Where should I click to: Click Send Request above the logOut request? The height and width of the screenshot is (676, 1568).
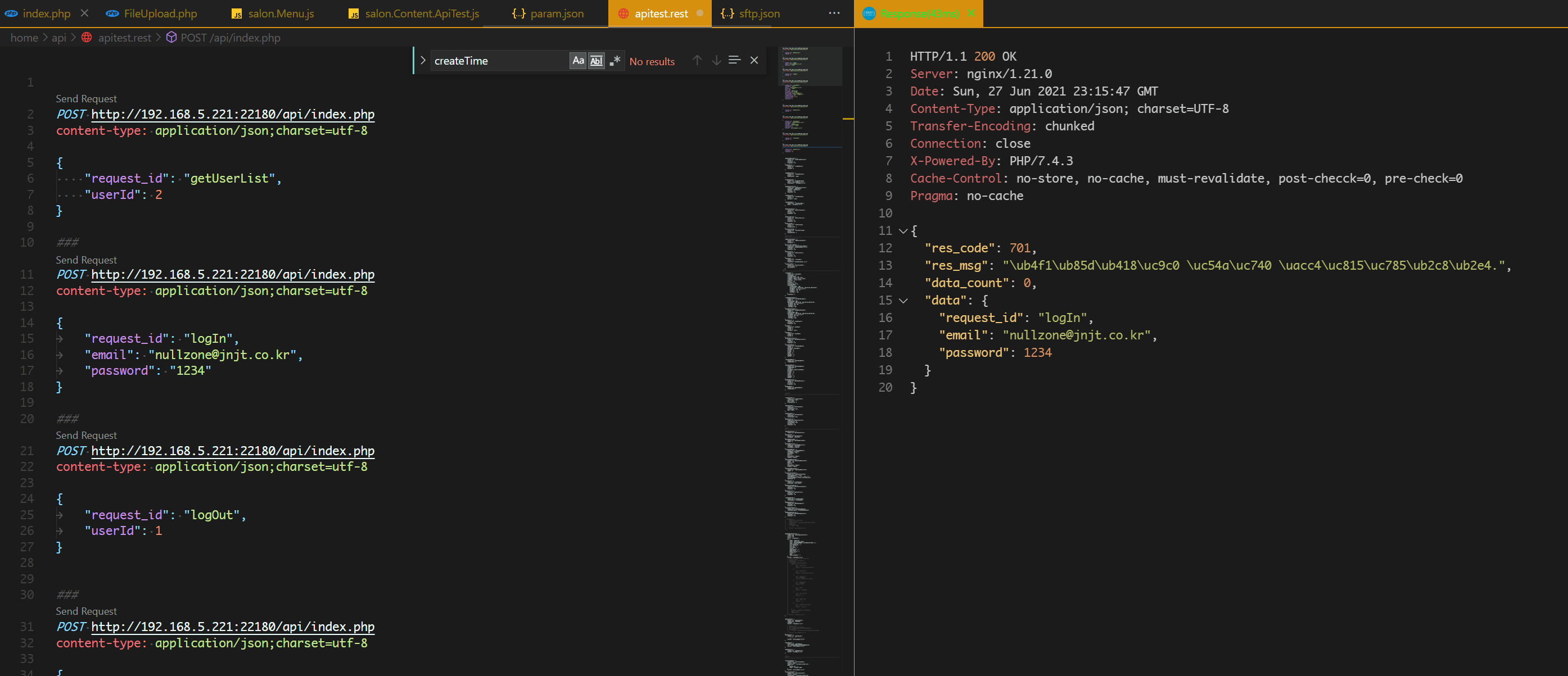pos(86,435)
